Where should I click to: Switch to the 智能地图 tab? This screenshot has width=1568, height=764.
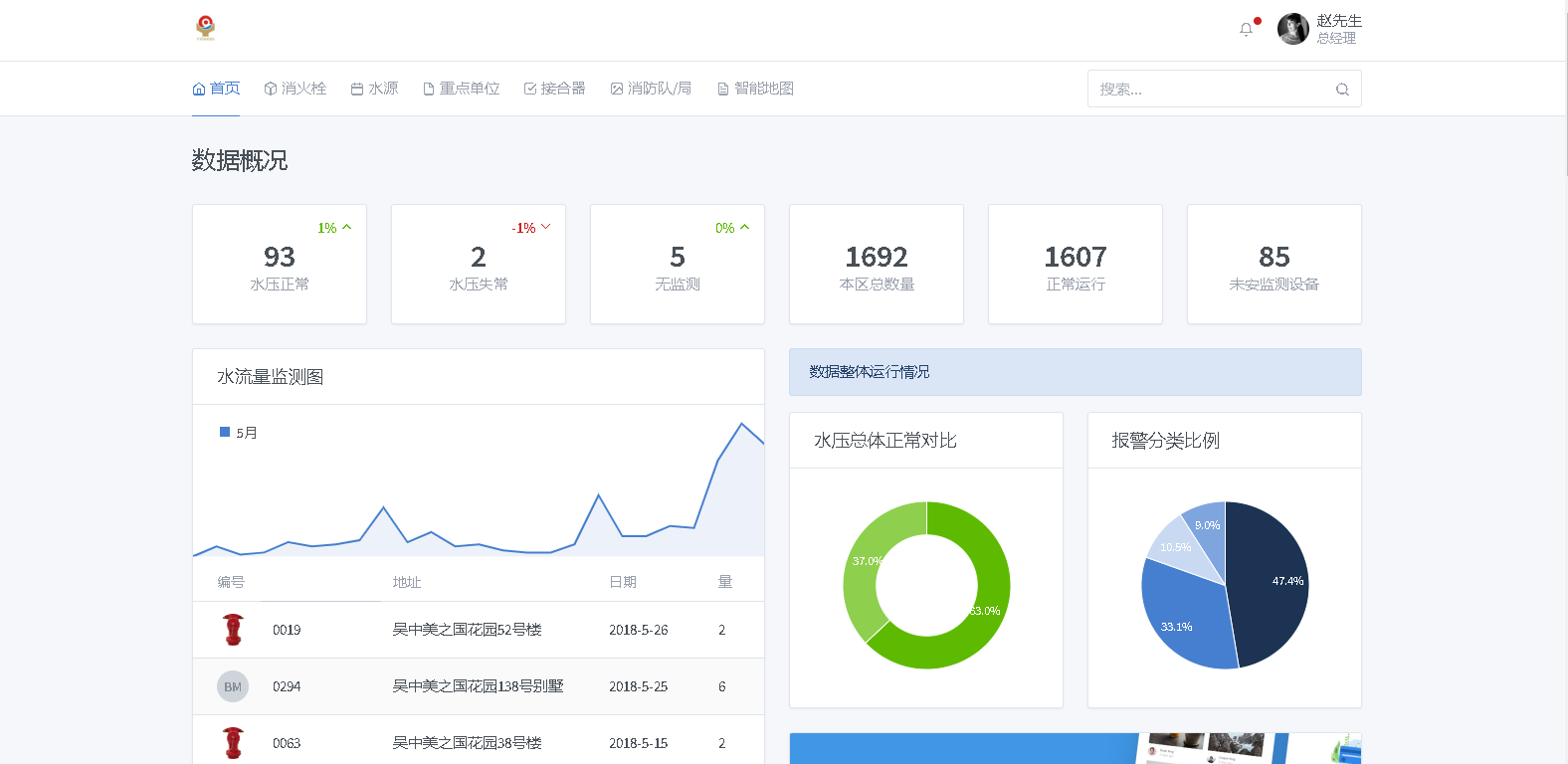(x=755, y=89)
